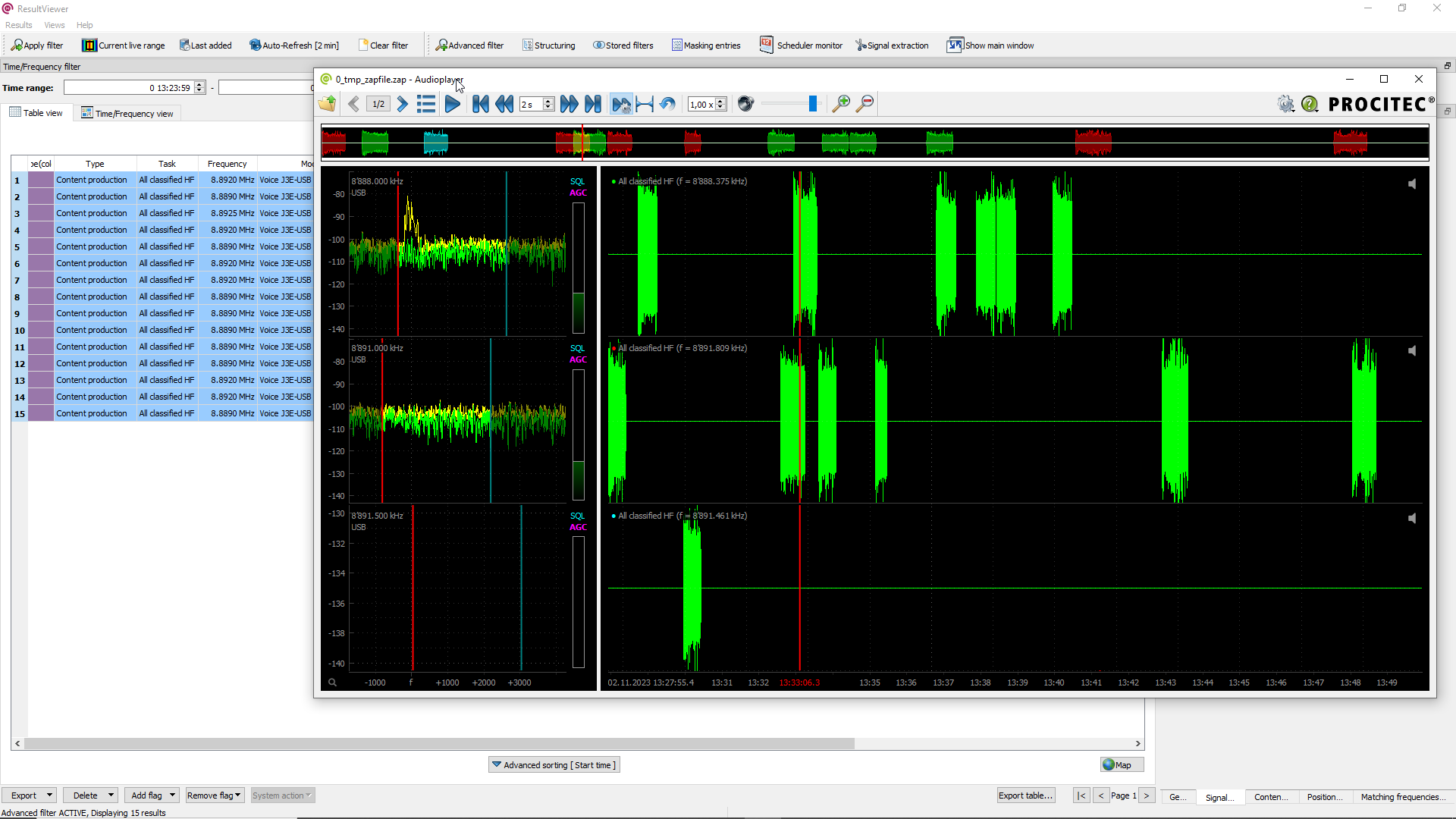Screen dimensions: 1456x819
Task: Click the Map button
Action: tap(1121, 765)
